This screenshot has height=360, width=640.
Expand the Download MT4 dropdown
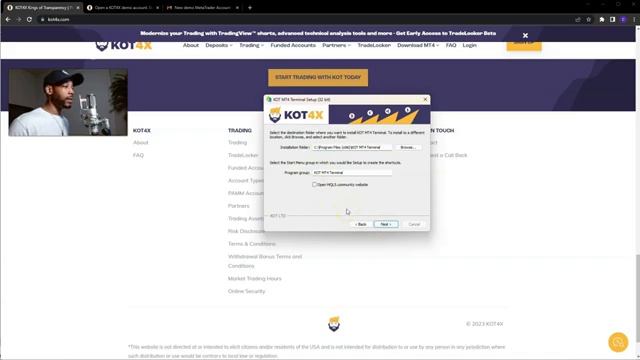[418, 45]
